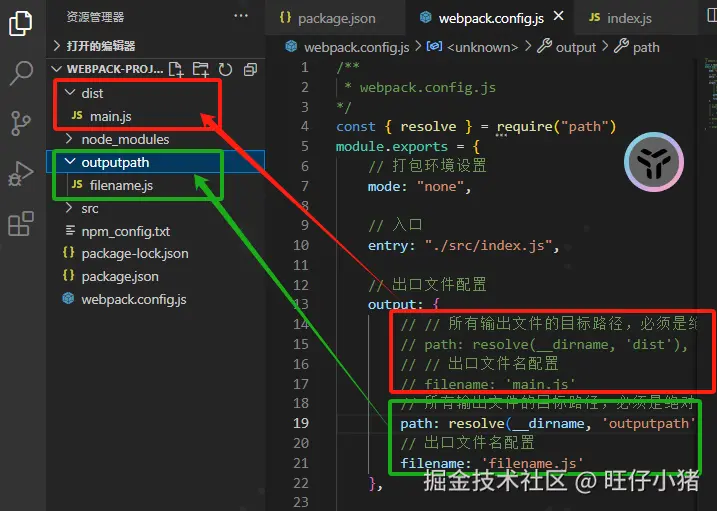Collapse all folders in the explorer

tap(250, 69)
